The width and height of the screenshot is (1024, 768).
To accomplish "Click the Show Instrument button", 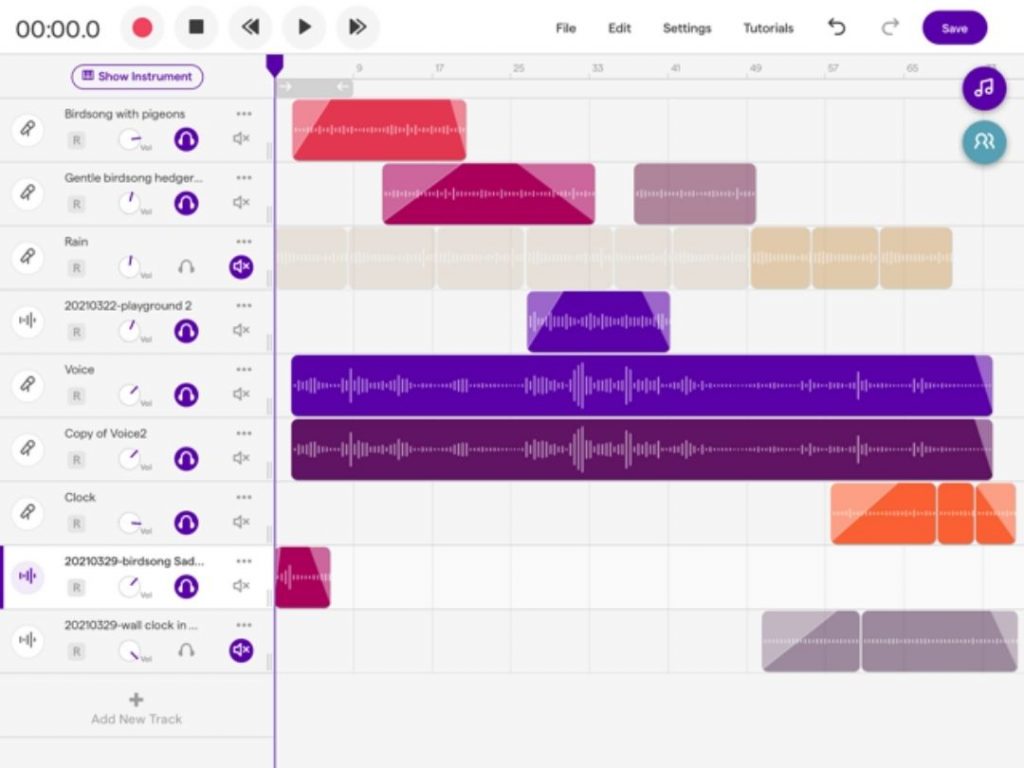I will [137, 77].
